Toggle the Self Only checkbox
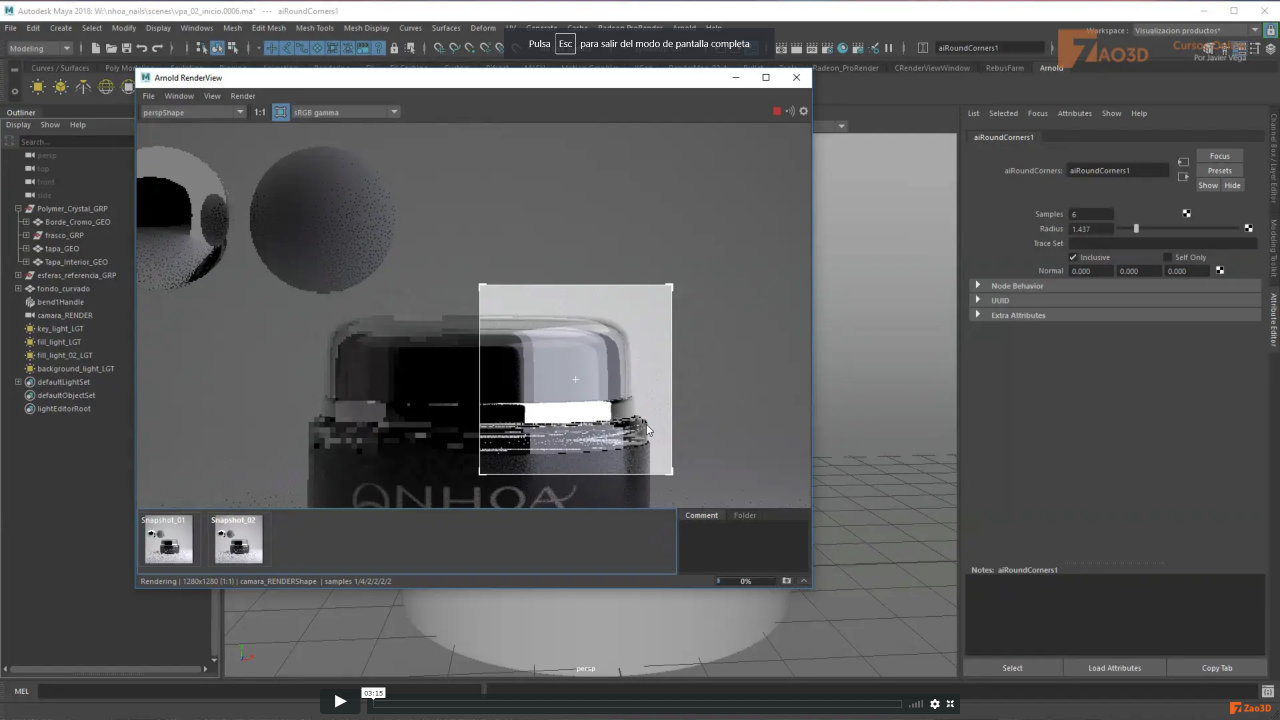Image resolution: width=1280 pixels, height=720 pixels. tap(1167, 257)
